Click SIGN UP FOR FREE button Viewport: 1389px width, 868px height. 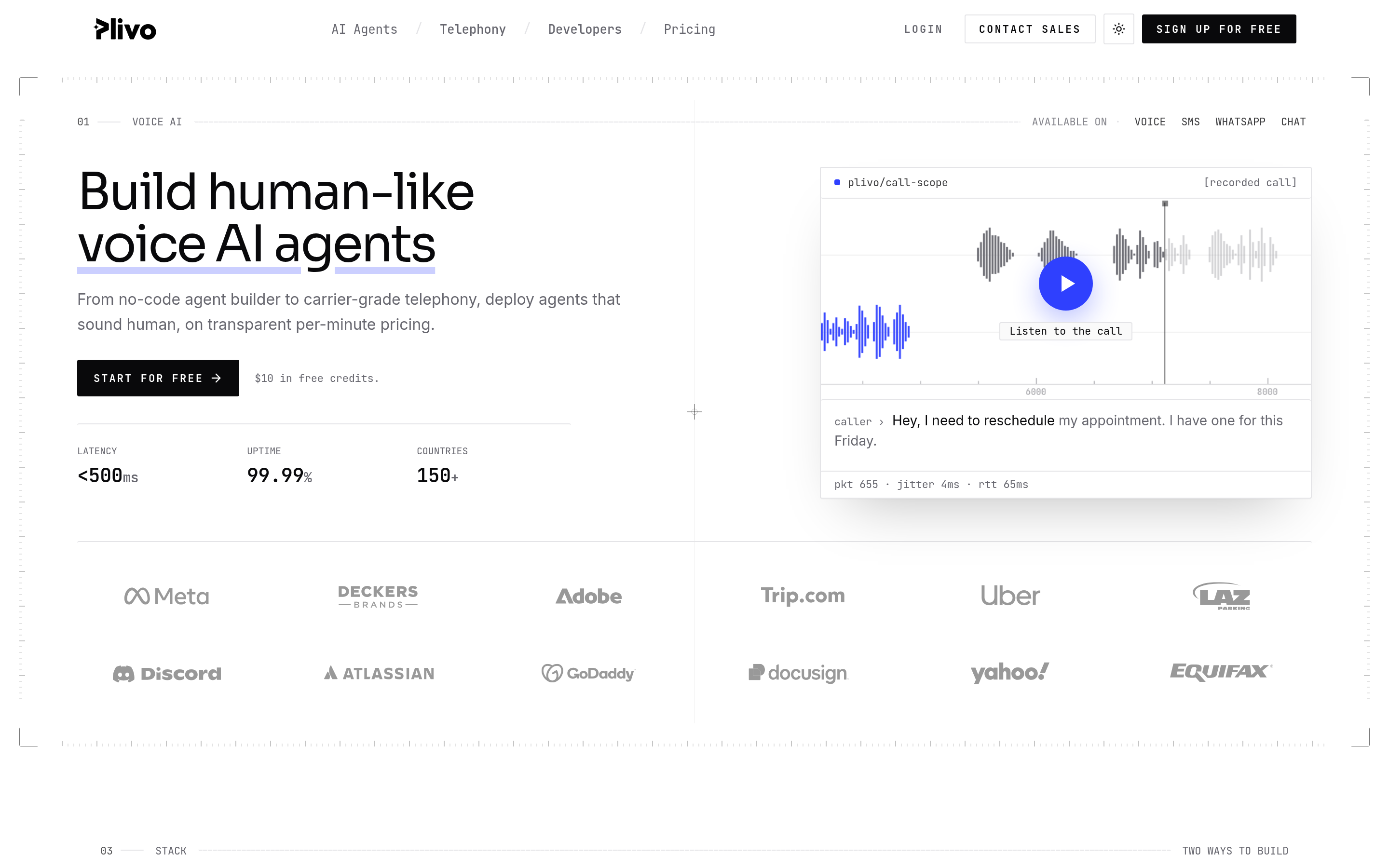[1219, 29]
